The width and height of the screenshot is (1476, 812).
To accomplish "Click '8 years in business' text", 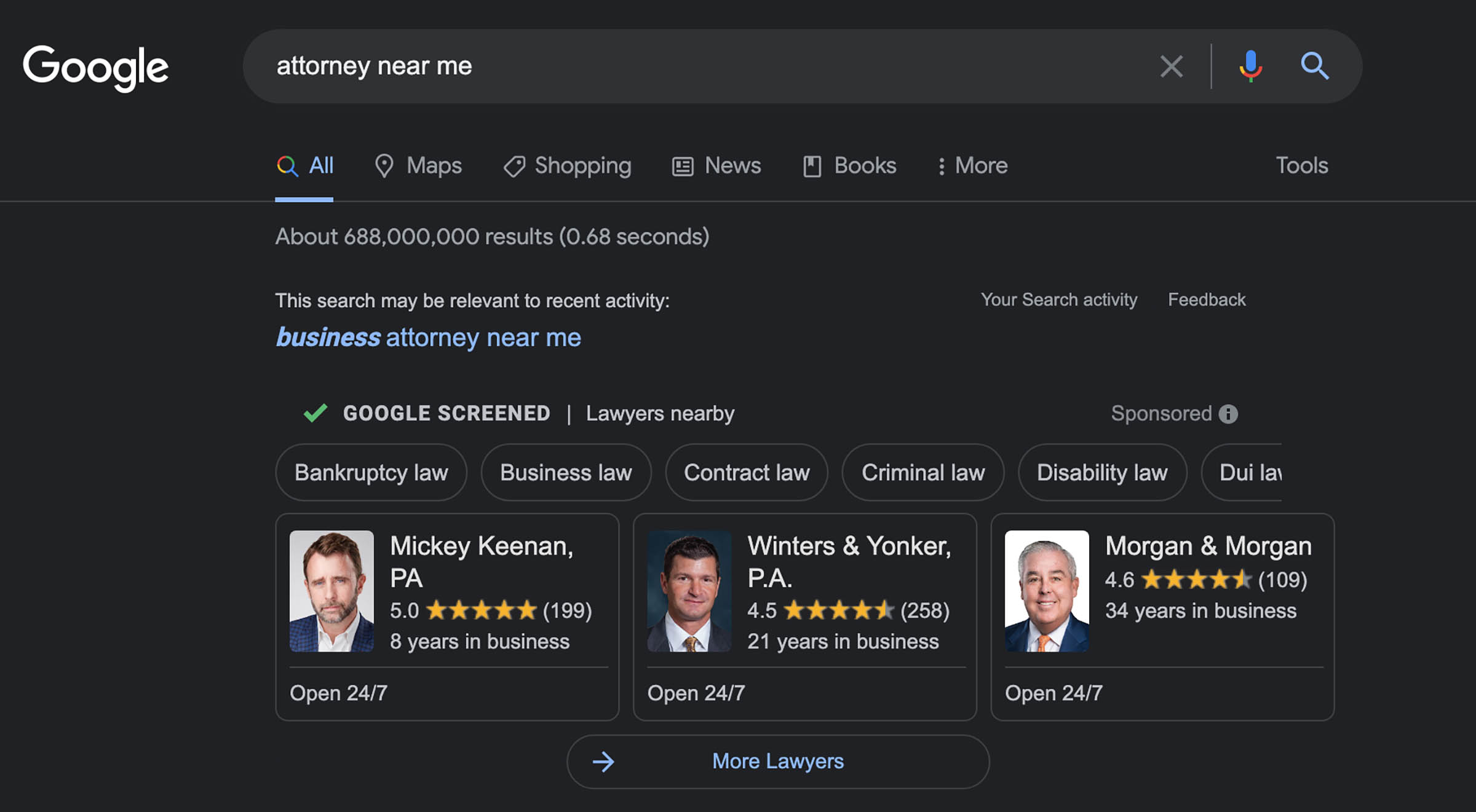I will (480, 642).
